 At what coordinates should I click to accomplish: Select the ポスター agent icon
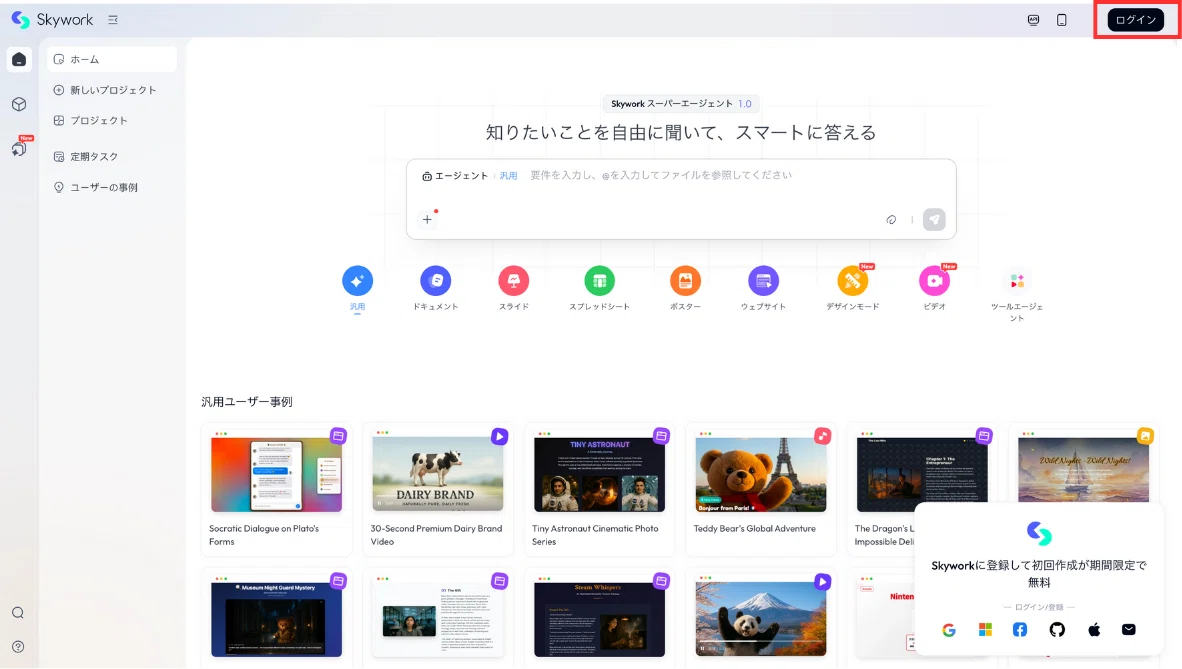tap(685, 281)
